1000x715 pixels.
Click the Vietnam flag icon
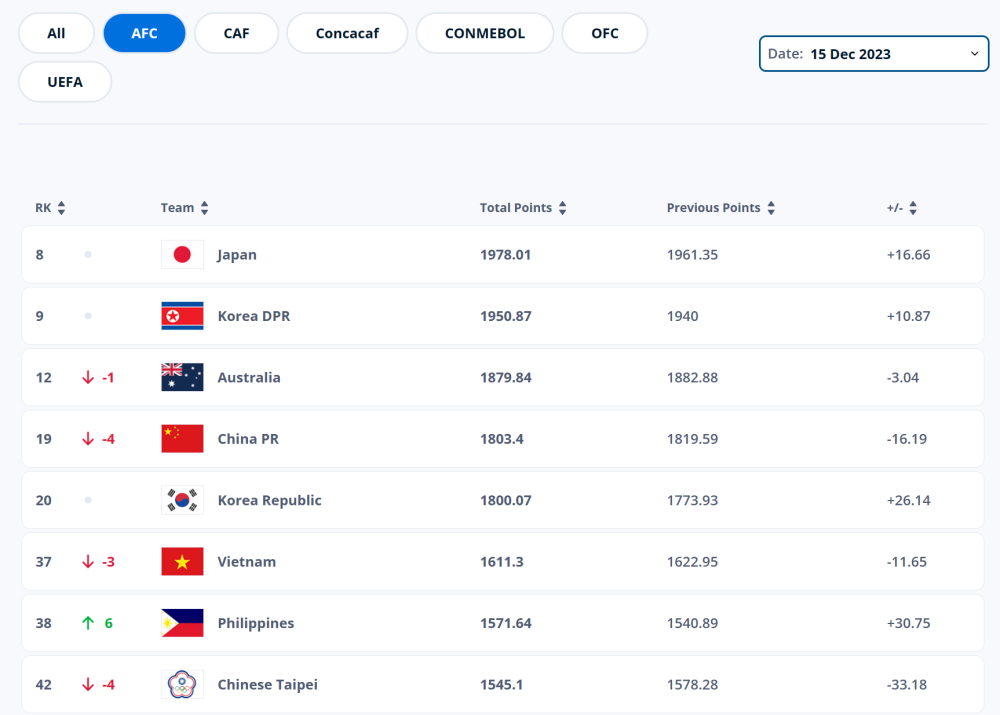coord(182,562)
